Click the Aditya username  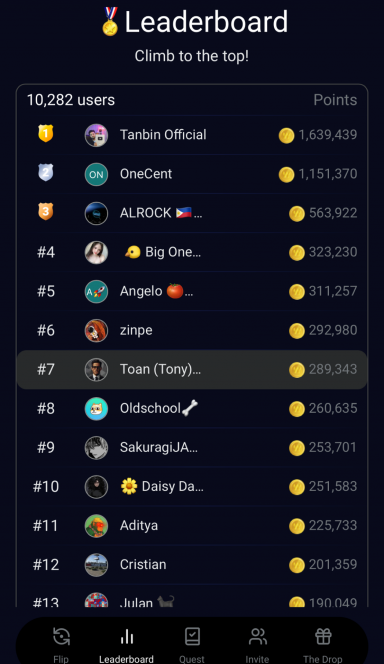point(139,526)
